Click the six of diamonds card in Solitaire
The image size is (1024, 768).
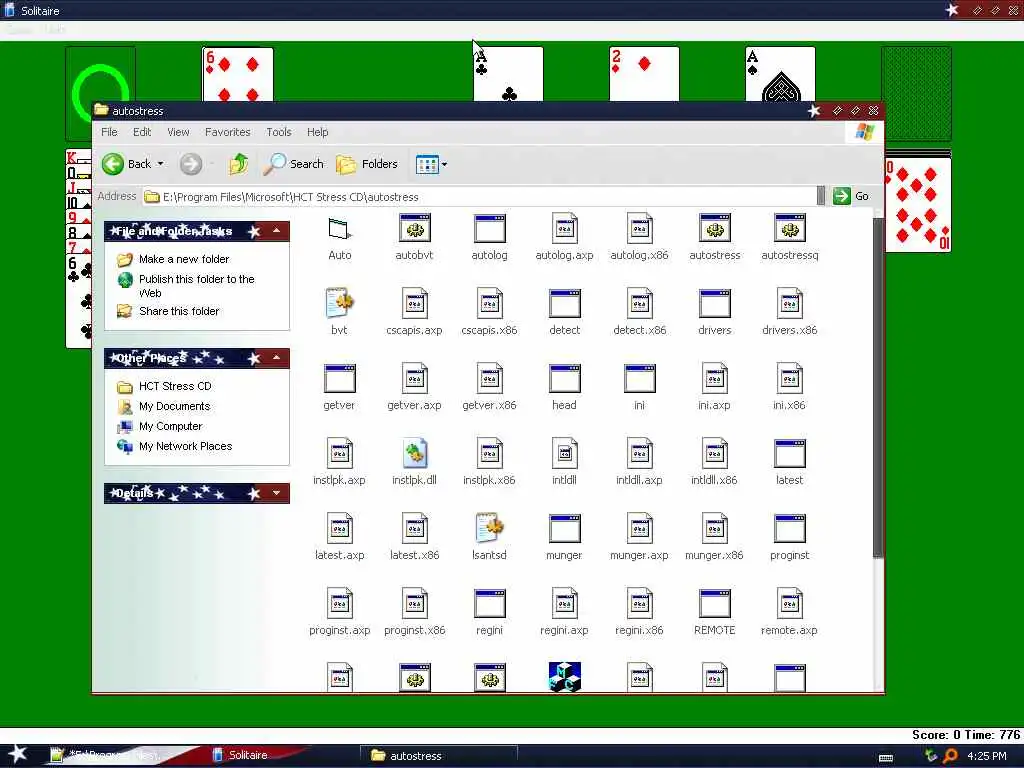238,74
